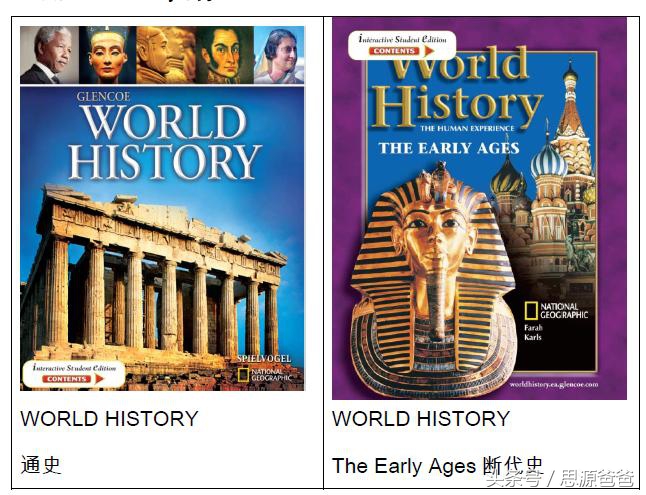This screenshot has width=646, height=495.
Task: Click the SPIELVOGEL author name
Action: pyautogui.click(x=264, y=359)
